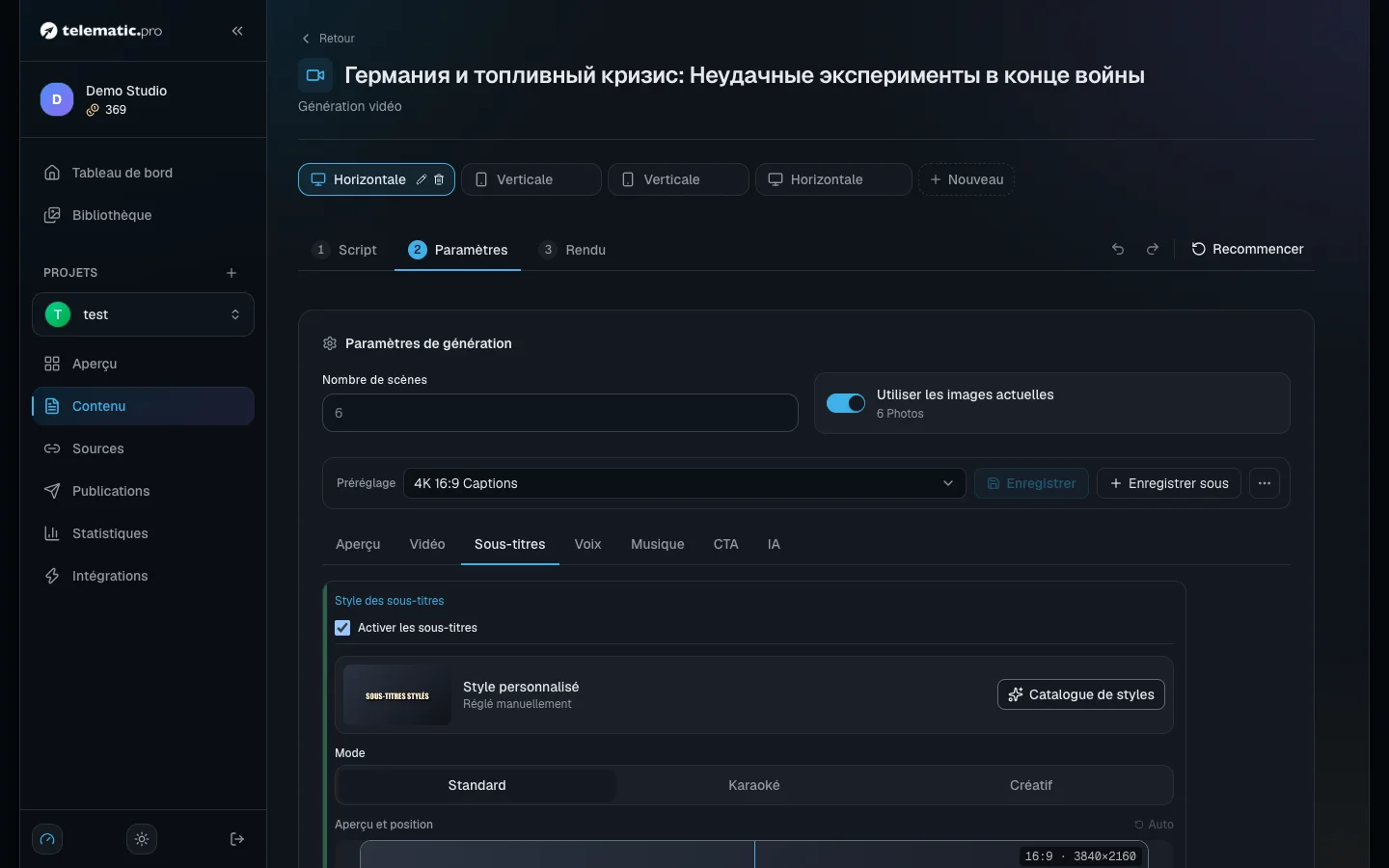Open the gauge icon in the sidebar footer

tap(47, 839)
